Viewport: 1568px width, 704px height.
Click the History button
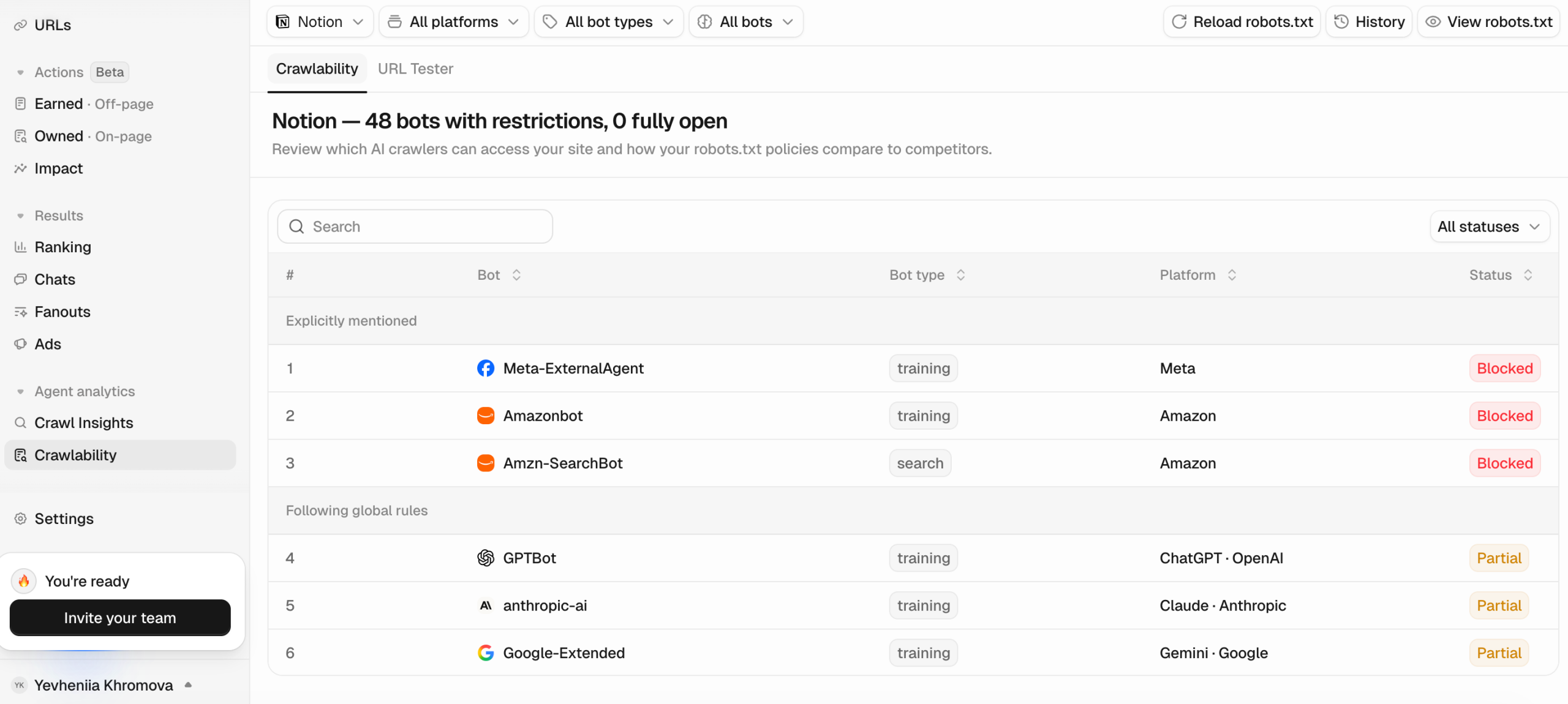pos(1369,22)
